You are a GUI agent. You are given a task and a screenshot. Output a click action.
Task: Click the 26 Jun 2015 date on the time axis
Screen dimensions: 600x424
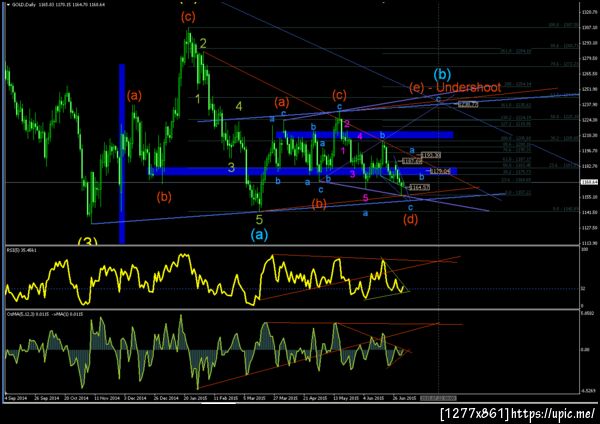[x=404, y=398]
